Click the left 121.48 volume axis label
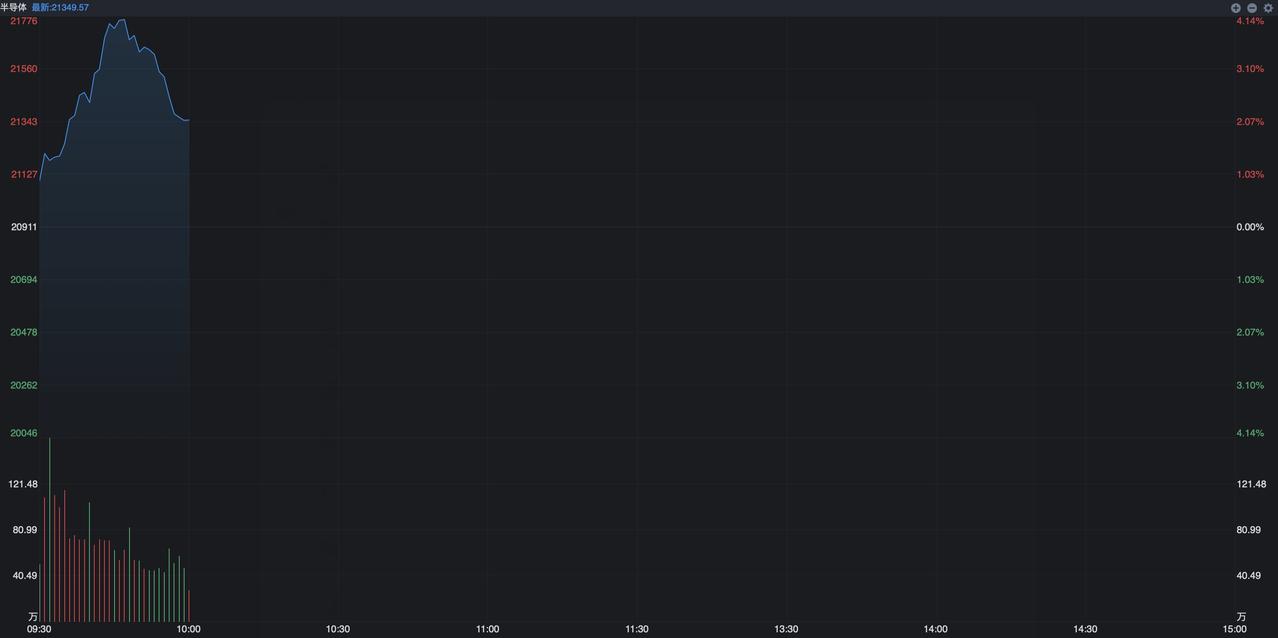1278x638 pixels. click(x=23, y=484)
